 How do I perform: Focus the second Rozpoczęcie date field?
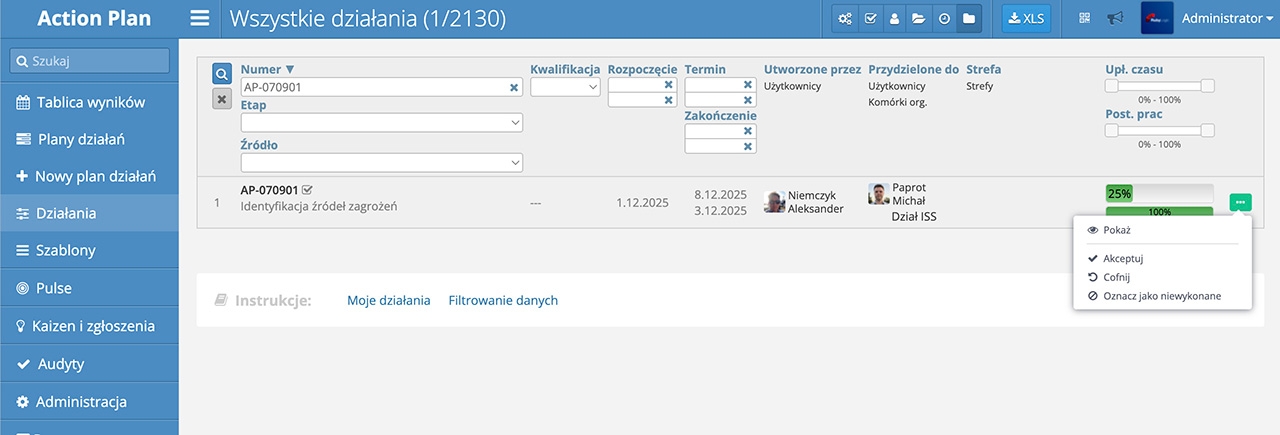click(642, 100)
